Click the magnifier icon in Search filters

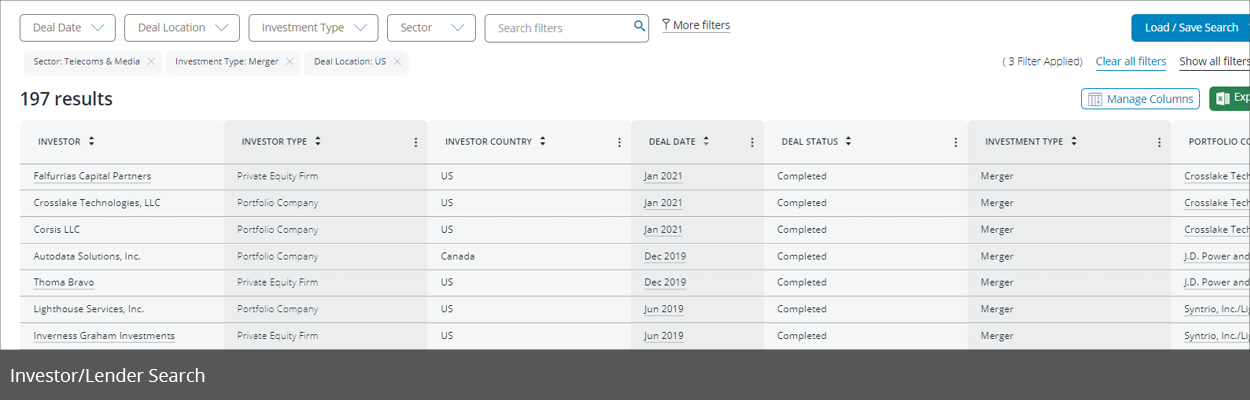[640, 27]
